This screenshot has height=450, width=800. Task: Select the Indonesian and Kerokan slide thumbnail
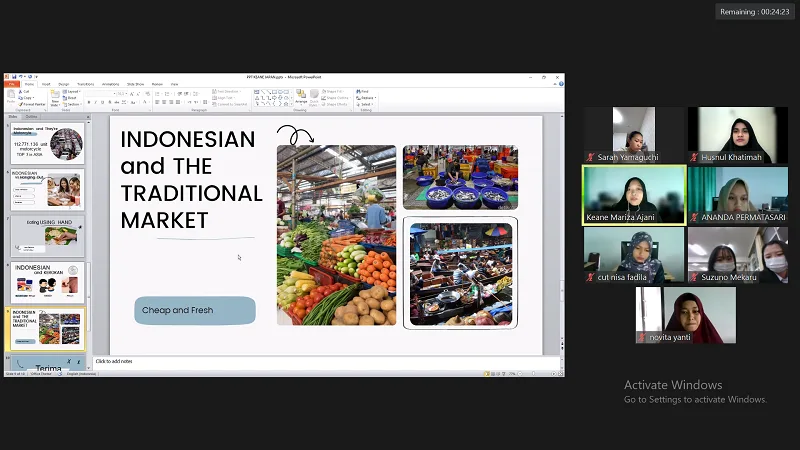(x=47, y=283)
